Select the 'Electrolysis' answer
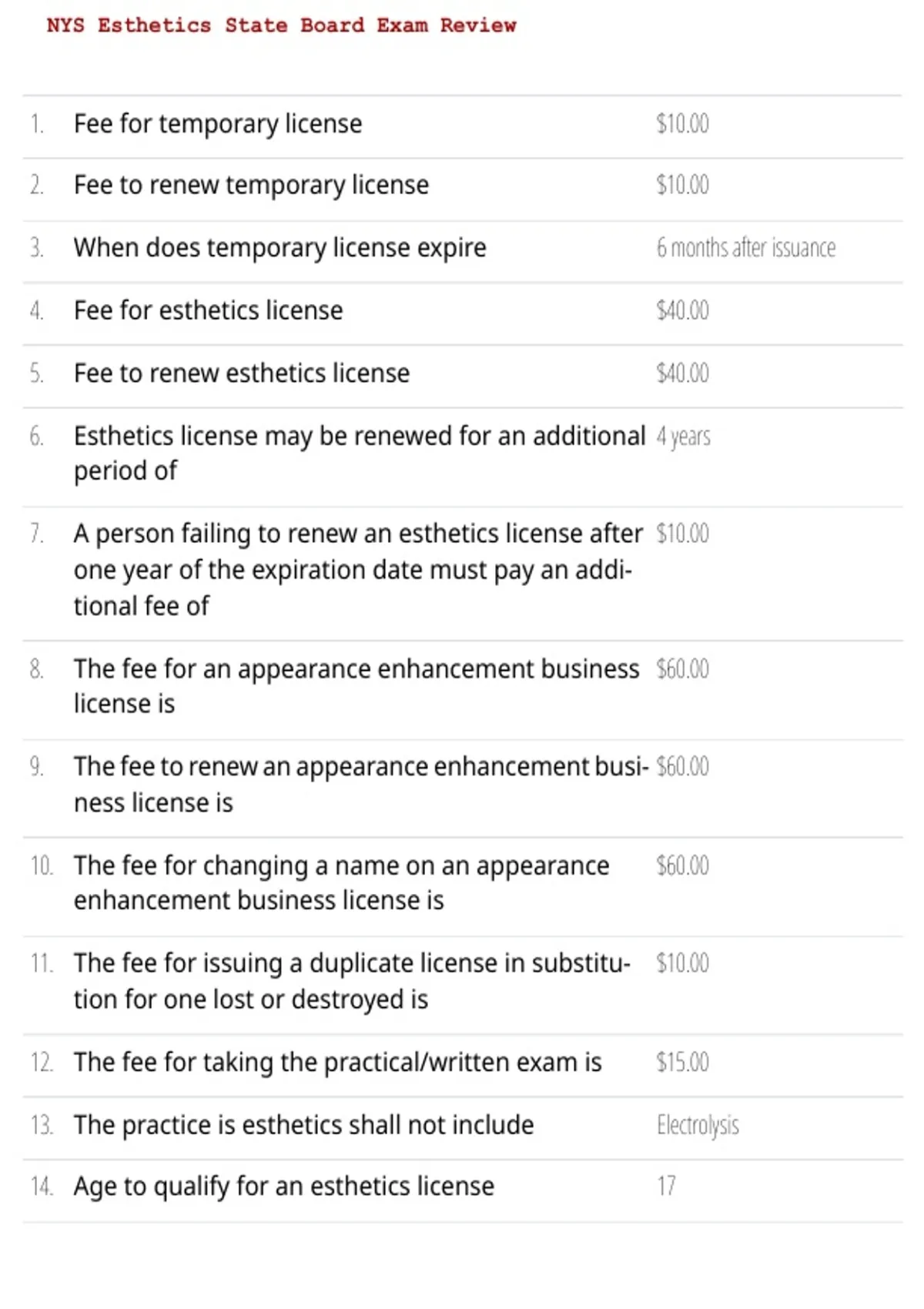 (698, 1125)
